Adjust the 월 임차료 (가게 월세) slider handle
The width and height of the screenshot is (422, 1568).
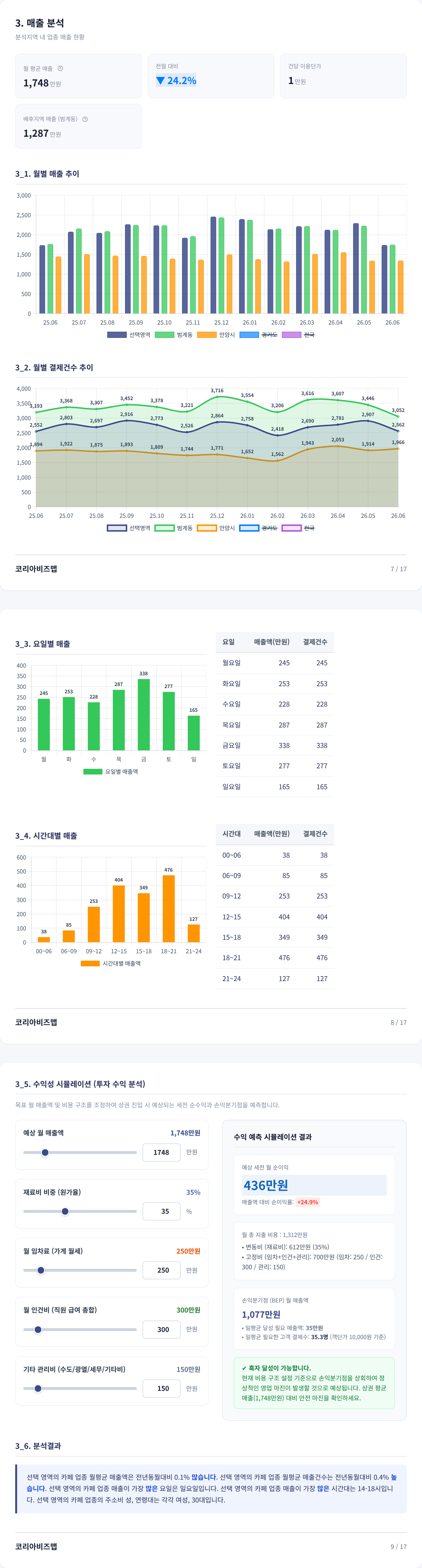41,1270
